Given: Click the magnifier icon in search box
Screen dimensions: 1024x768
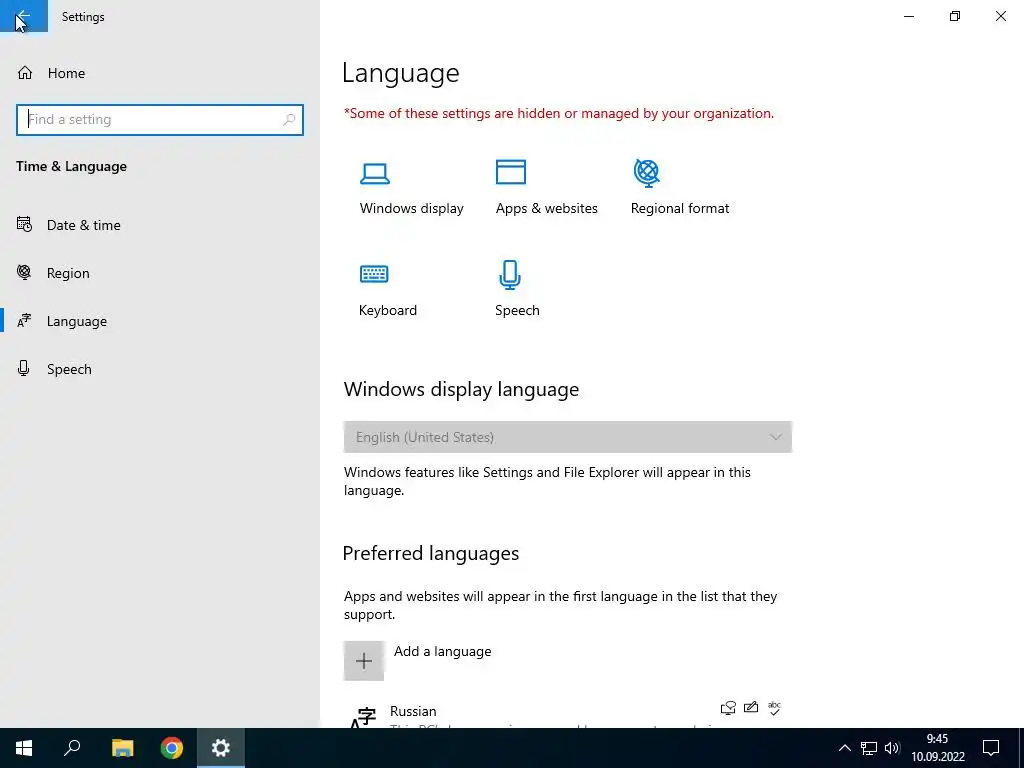Looking at the screenshot, I should [x=289, y=120].
